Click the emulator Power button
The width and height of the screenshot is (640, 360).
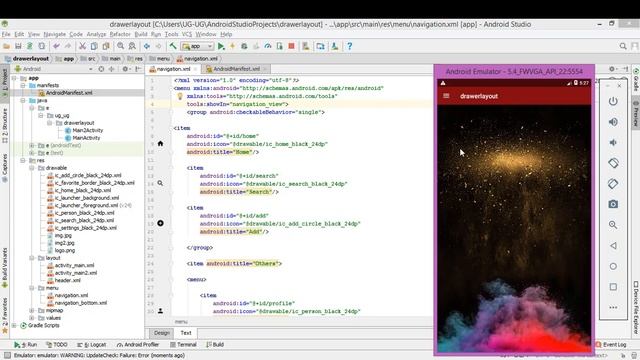(613, 101)
